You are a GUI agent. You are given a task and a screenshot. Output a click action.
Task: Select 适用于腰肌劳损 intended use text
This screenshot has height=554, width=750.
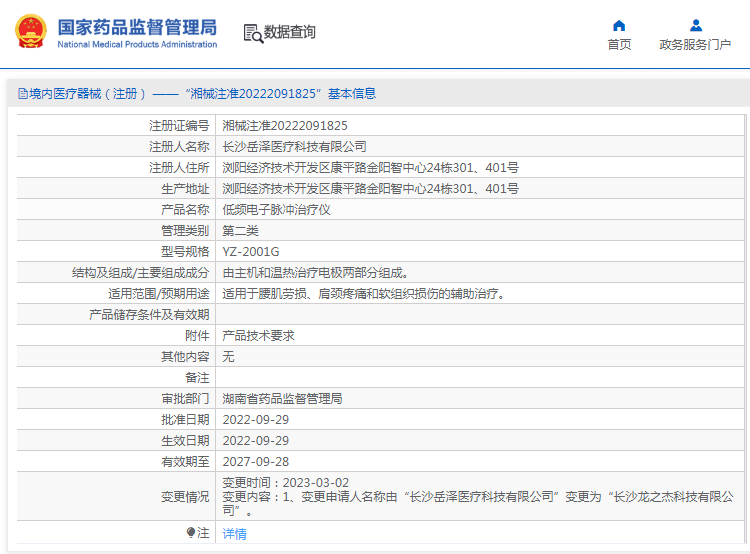[x=364, y=294]
